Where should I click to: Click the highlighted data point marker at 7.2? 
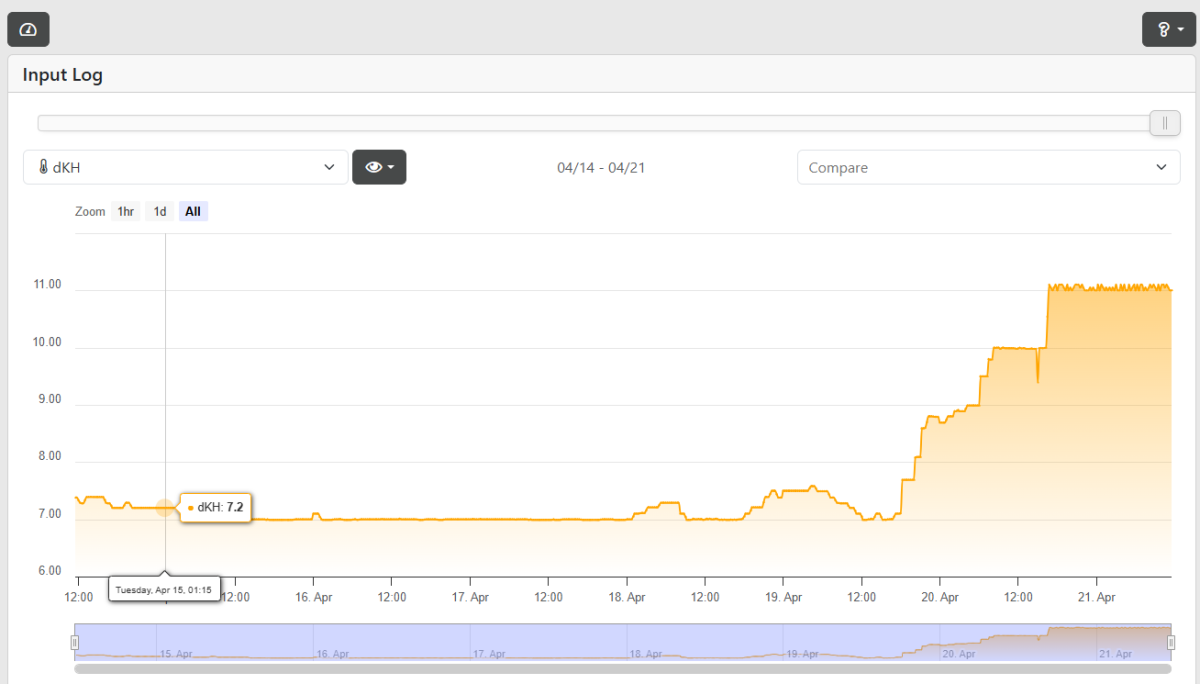click(165, 508)
